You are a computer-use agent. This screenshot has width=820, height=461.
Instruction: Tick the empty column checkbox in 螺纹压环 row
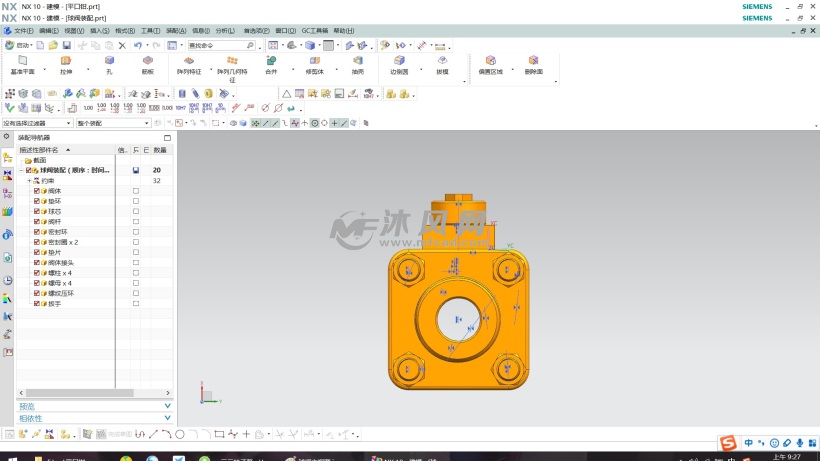[136, 293]
